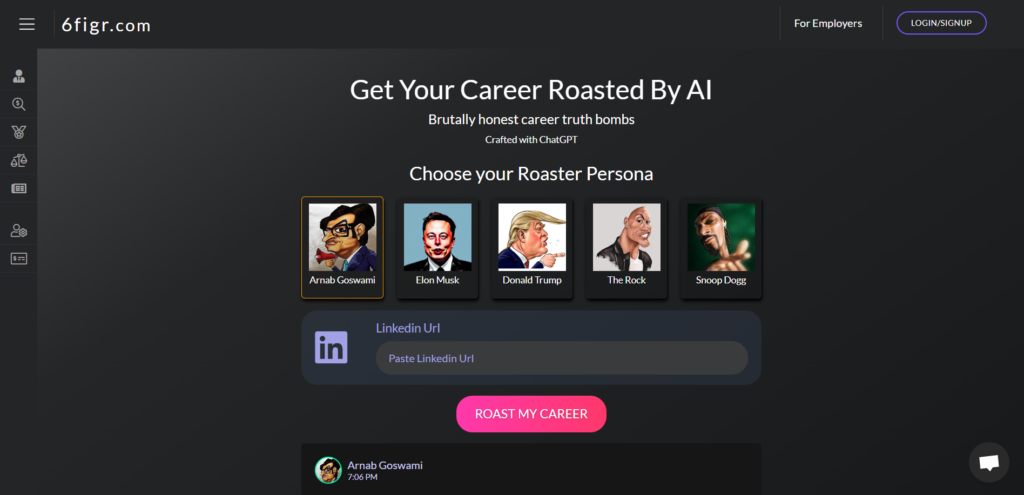1024x495 pixels.
Task: Open the user with gear sidebar icon
Action: [x=19, y=231]
